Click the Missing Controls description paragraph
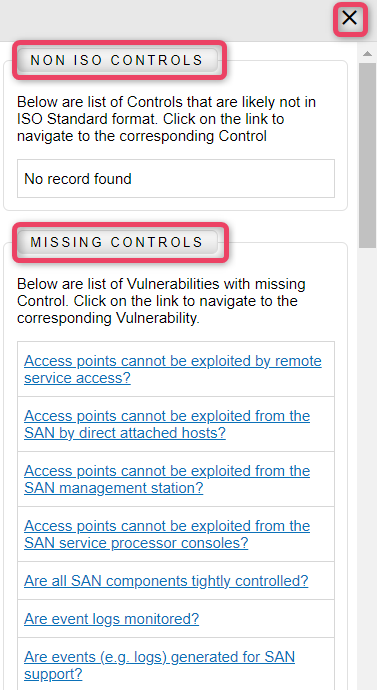The width and height of the screenshot is (377, 690). click(x=161, y=301)
